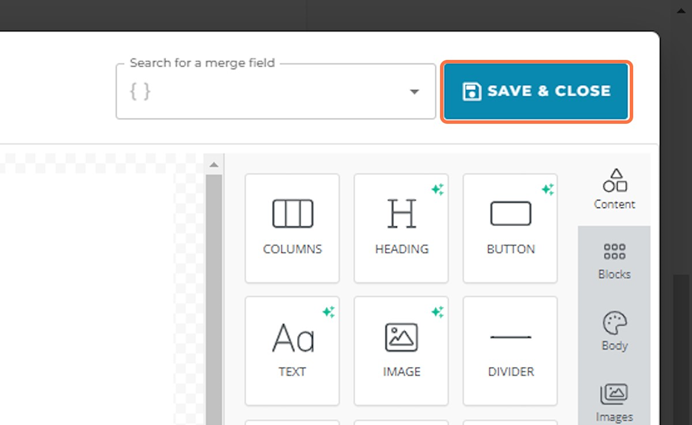692x425 pixels.
Task: Select the Image content block
Action: pos(401,351)
